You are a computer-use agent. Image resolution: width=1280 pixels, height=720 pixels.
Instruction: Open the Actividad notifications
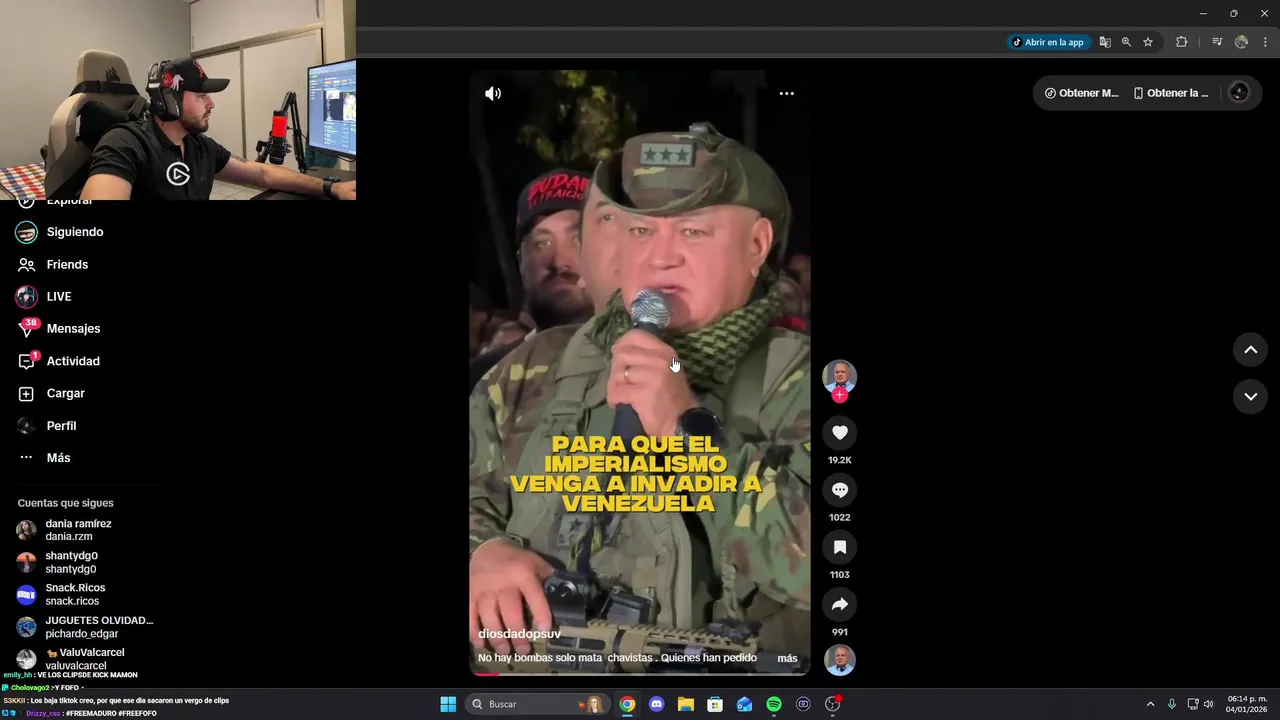[x=73, y=361]
